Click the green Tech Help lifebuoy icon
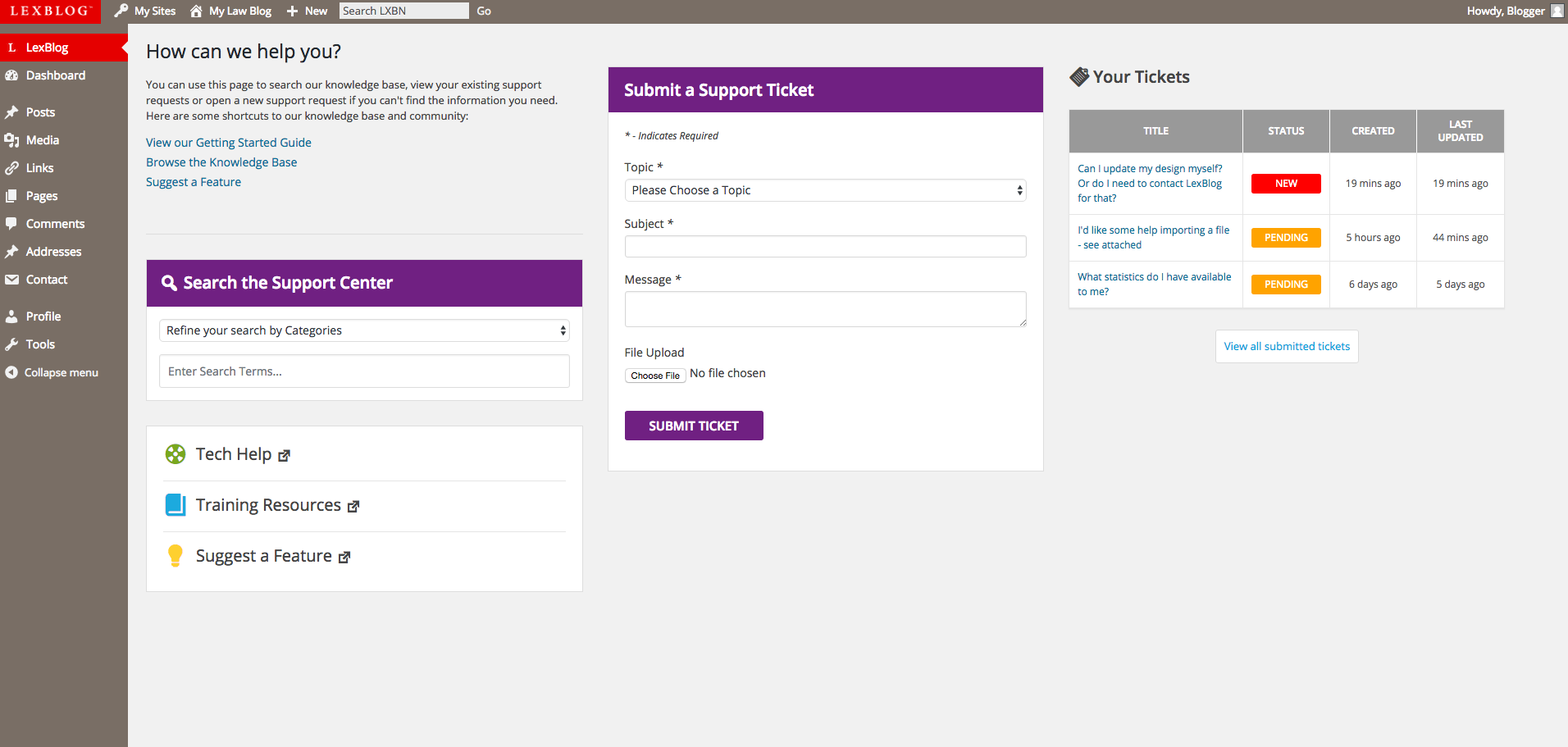The height and width of the screenshot is (747, 1568). pos(175,454)
